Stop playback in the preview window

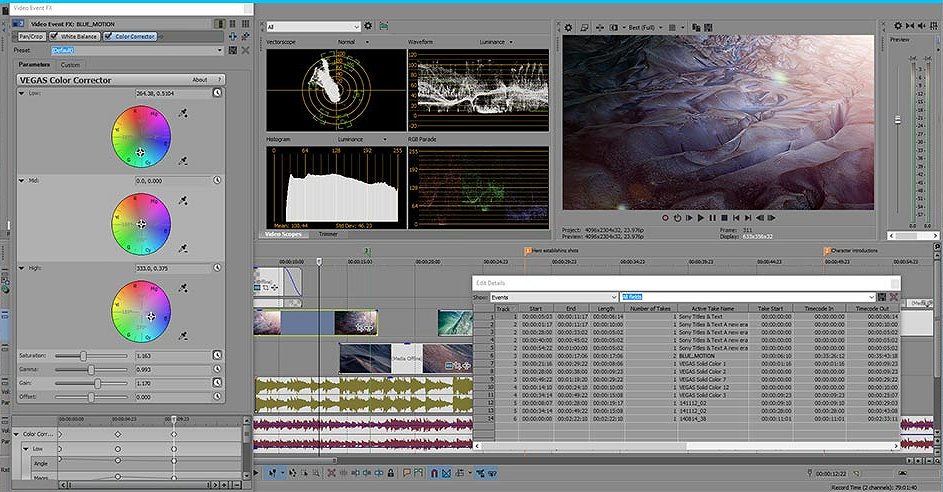click(x=724, y=218)
